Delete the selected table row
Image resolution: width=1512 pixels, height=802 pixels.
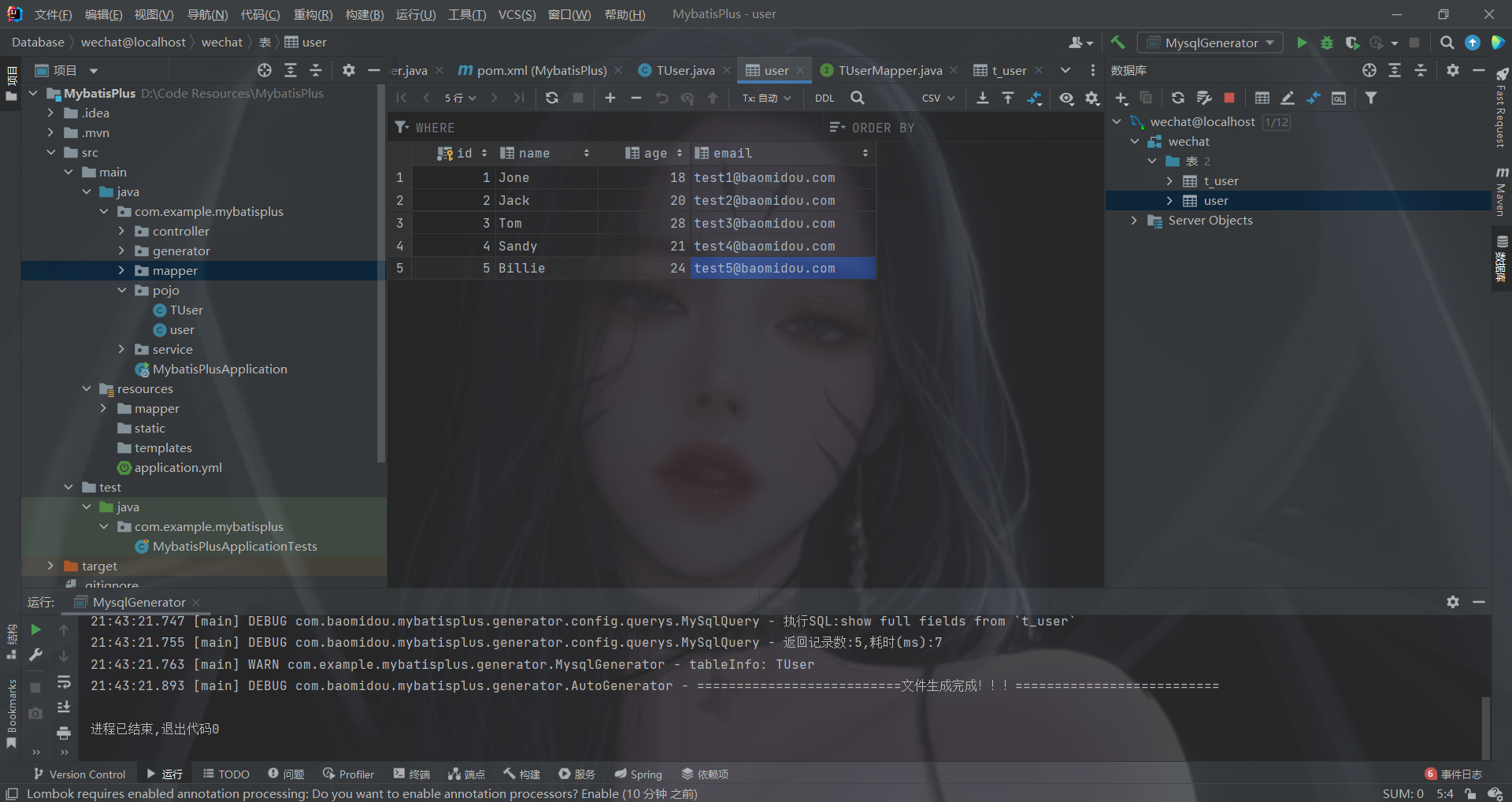(x=636, y=98)
